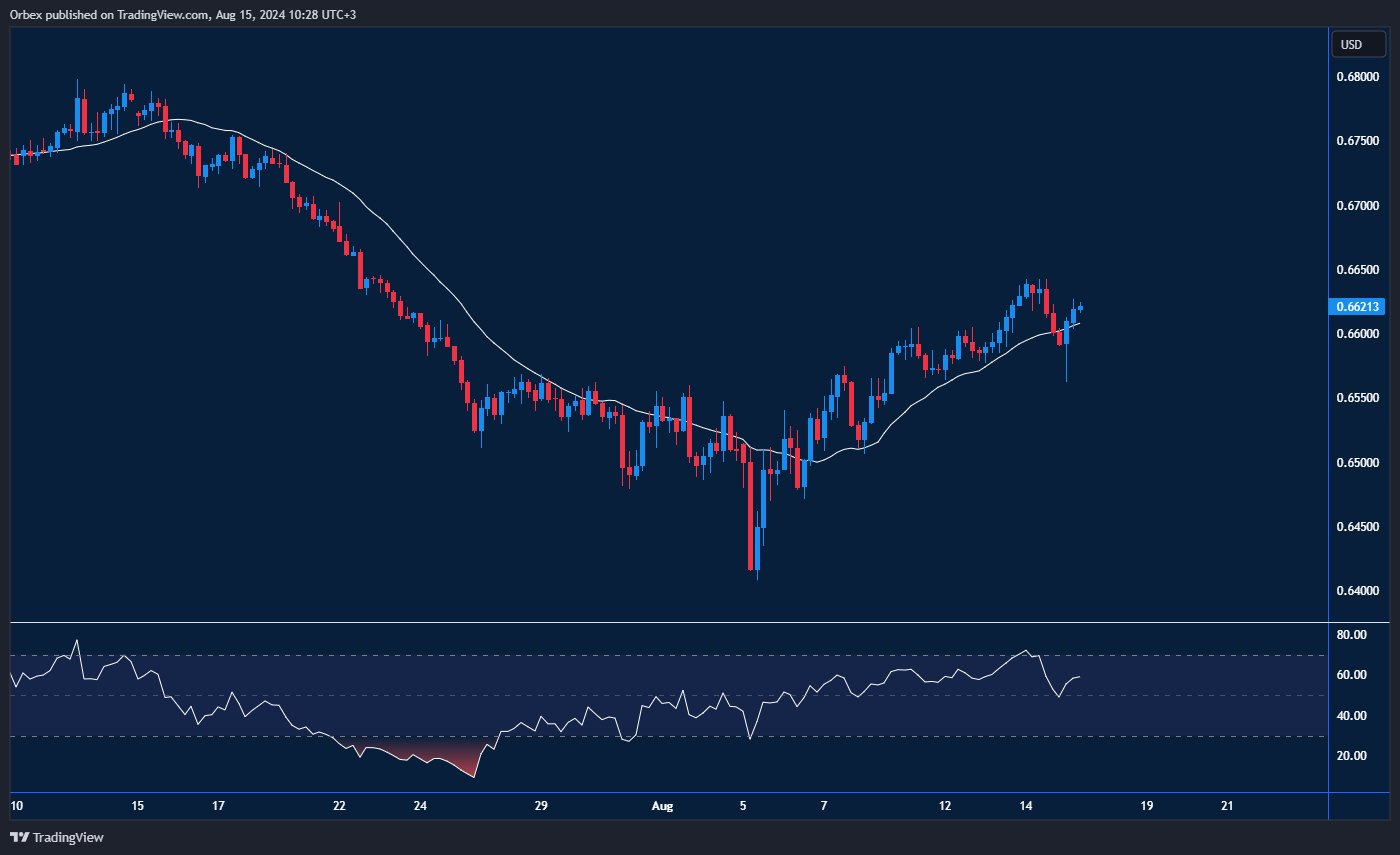Click date 14 on the time axis
Image resolution: width=1400 pixels, height=855 pixels.
click(1026, 805)
